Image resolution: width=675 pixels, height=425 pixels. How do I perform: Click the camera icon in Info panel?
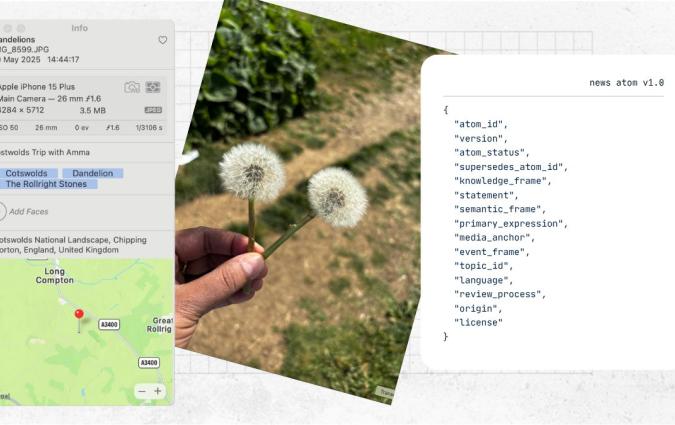(132, 87)
